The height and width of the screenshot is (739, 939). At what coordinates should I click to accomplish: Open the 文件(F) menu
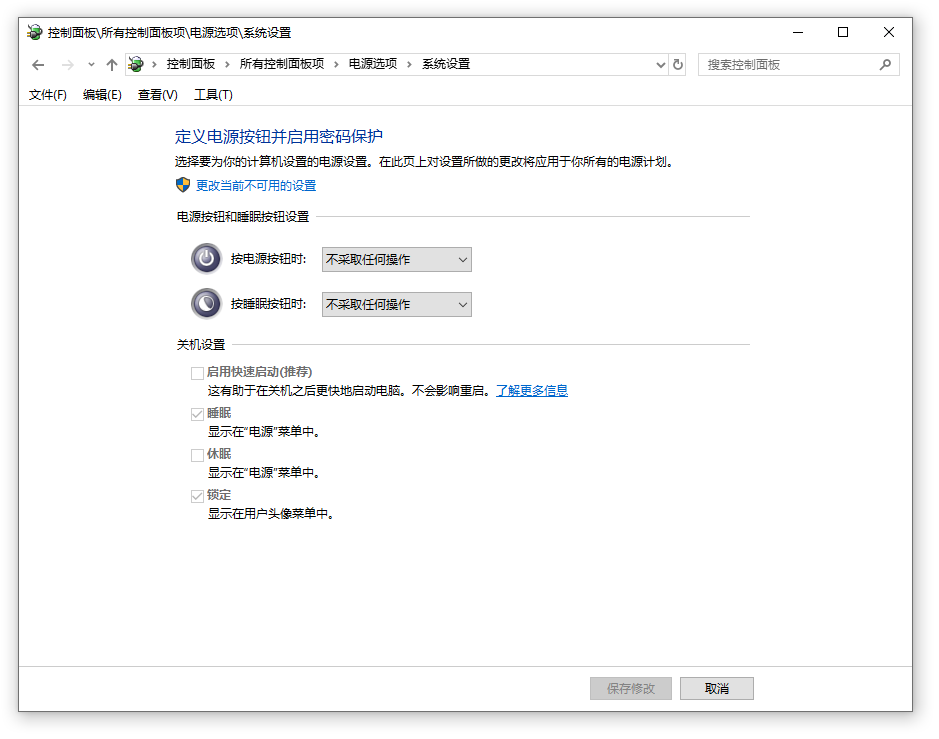[47, 95]
